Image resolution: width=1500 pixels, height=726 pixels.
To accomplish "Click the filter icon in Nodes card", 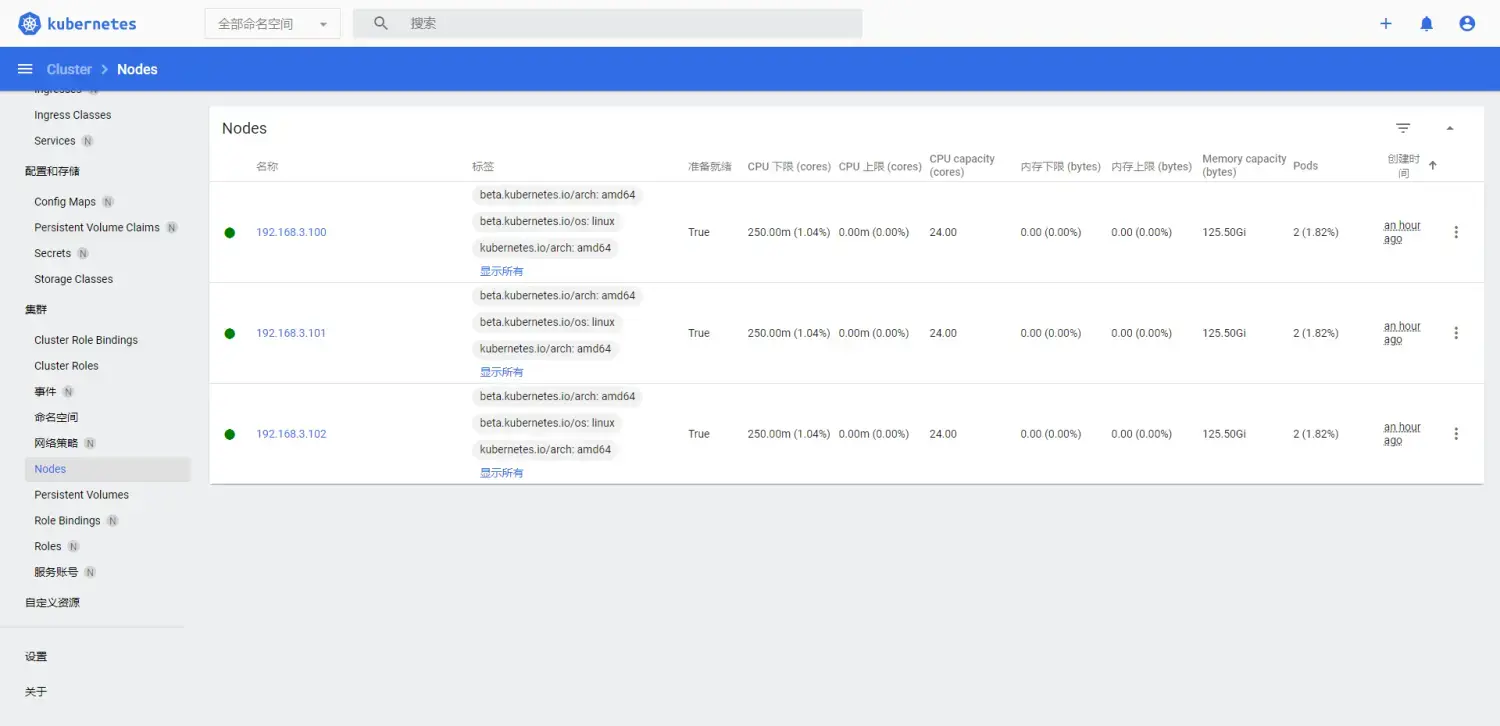I will pos(1403,128).
